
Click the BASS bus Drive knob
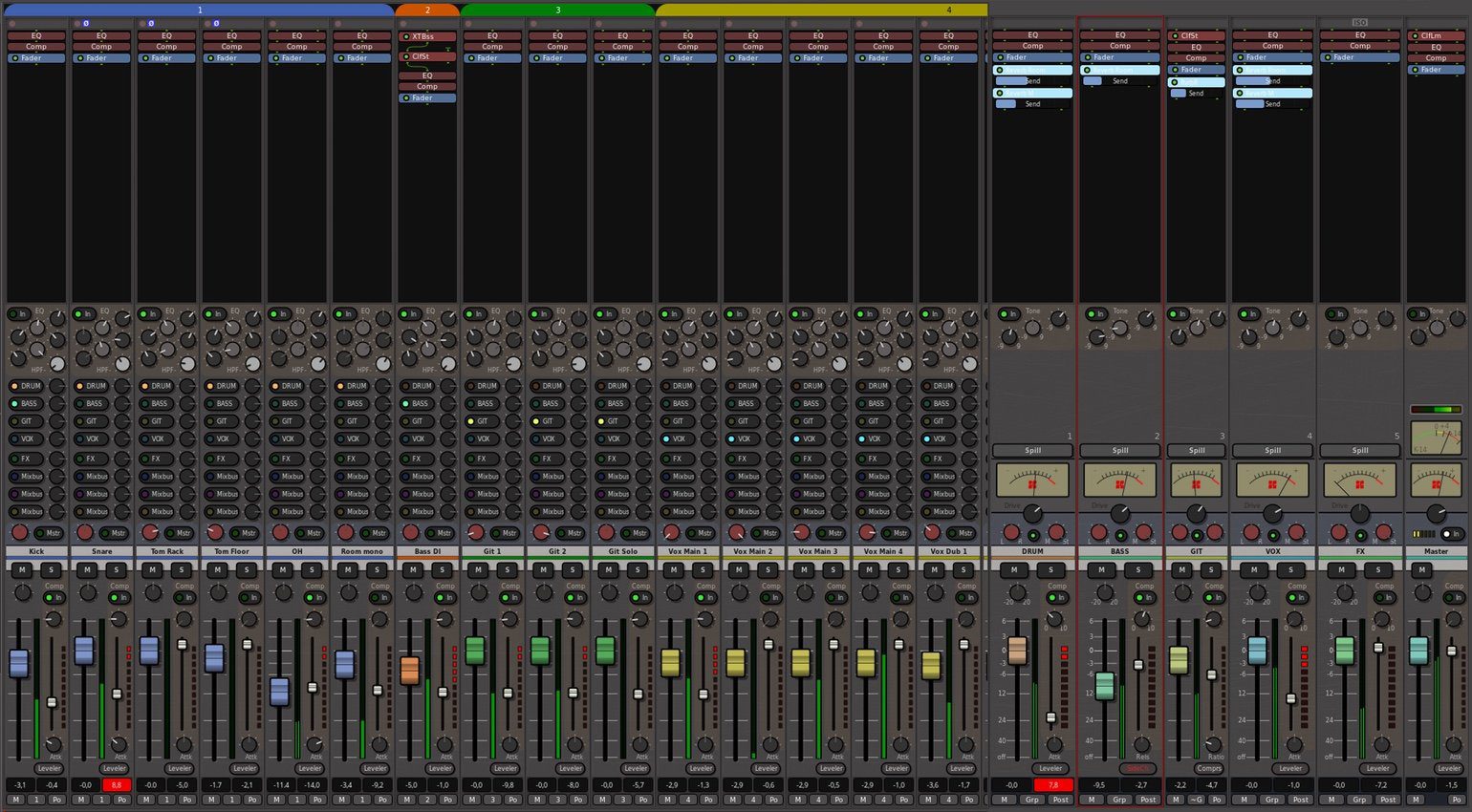click(1120, 514)
